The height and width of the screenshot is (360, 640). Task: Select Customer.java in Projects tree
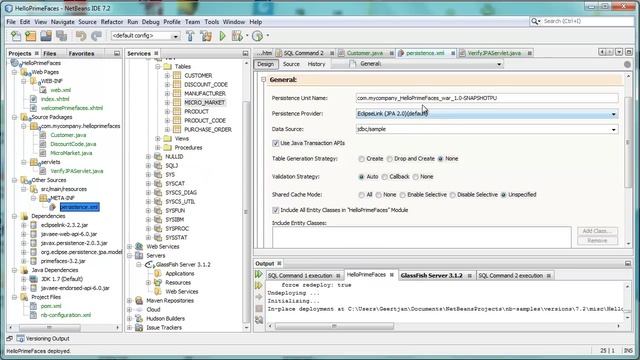[68, 135]
